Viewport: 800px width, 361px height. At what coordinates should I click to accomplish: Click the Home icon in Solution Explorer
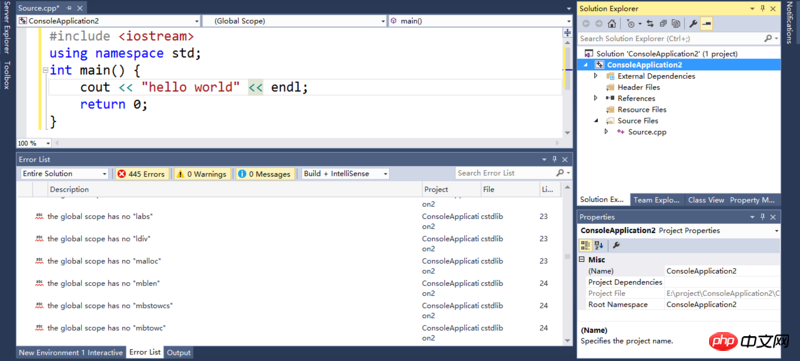[x=611, y=23]
